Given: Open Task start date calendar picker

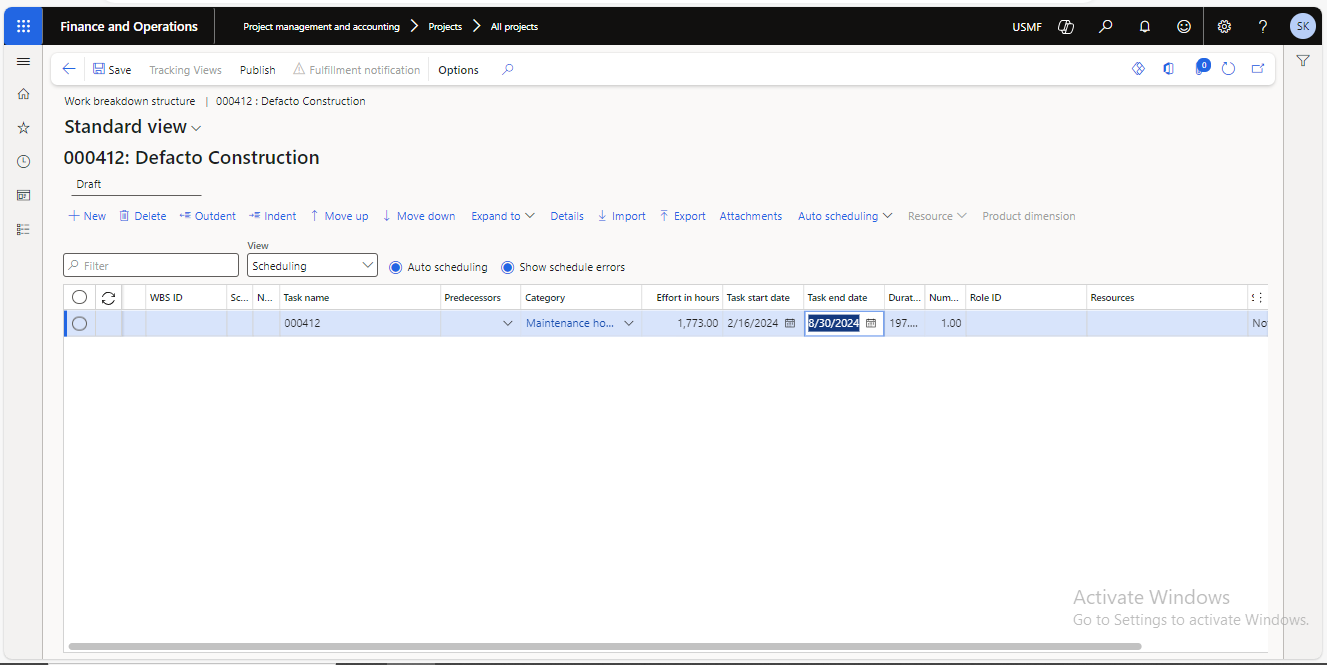Looking at the screenshot, I should pos(790,323).
